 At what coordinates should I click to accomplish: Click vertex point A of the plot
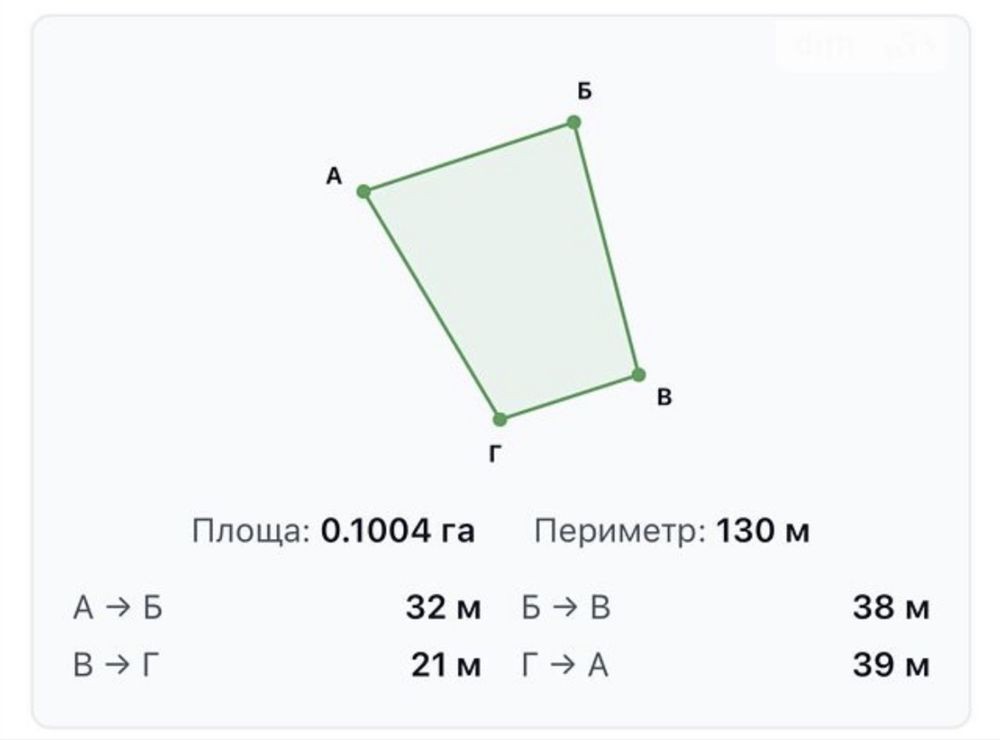[364, 191]
